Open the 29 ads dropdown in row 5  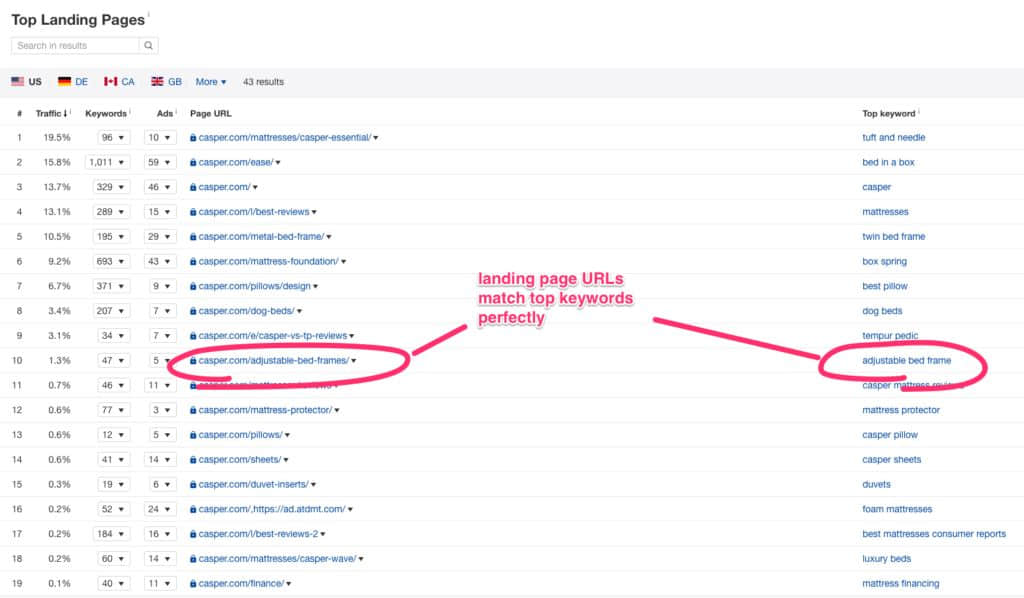160,237
